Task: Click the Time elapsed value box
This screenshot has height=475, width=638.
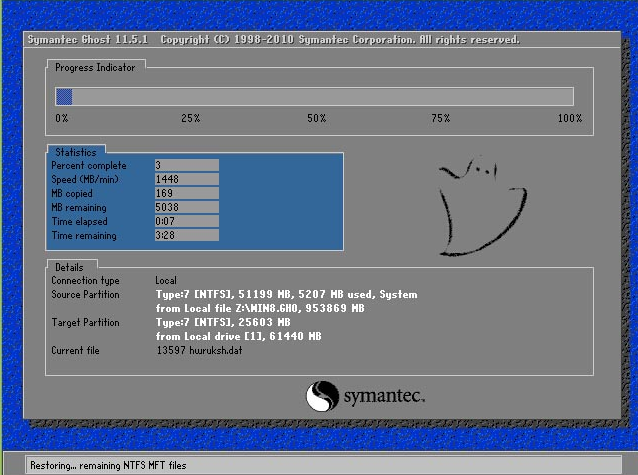Action: (x=187, y=221)
